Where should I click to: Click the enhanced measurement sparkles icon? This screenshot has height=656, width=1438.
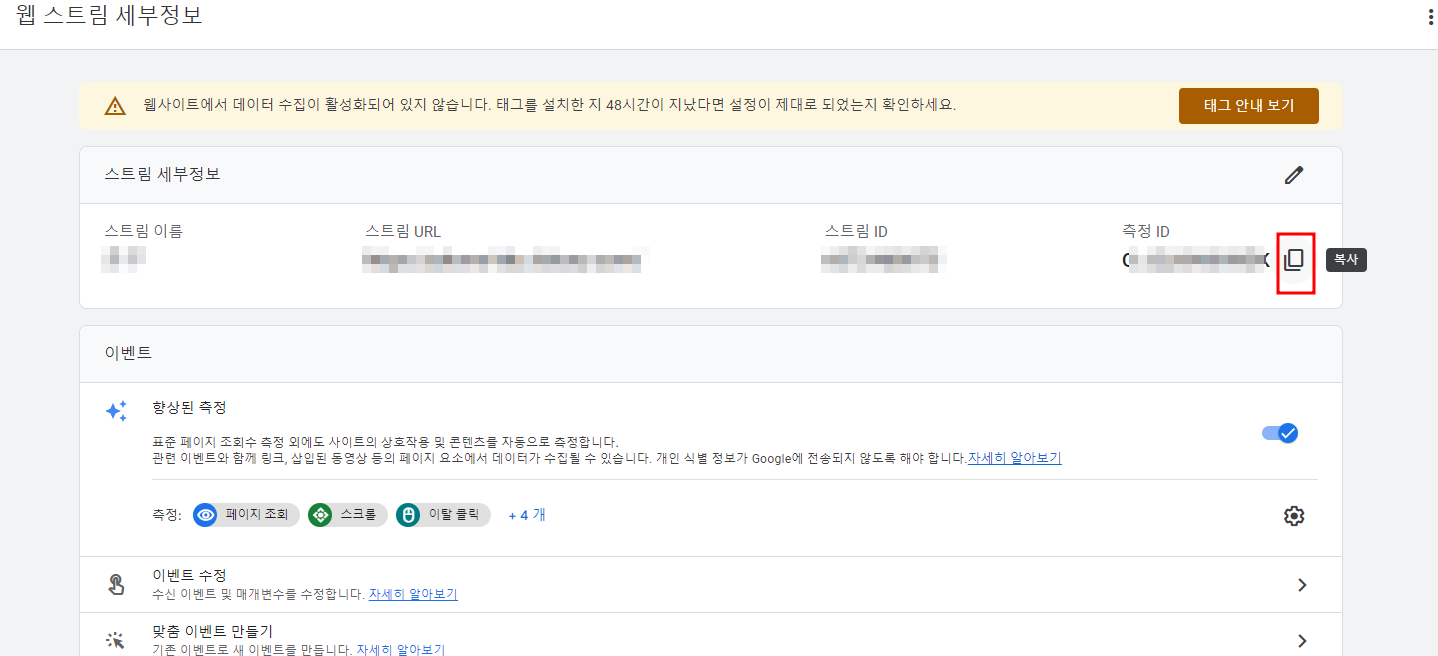coord(116,410)
